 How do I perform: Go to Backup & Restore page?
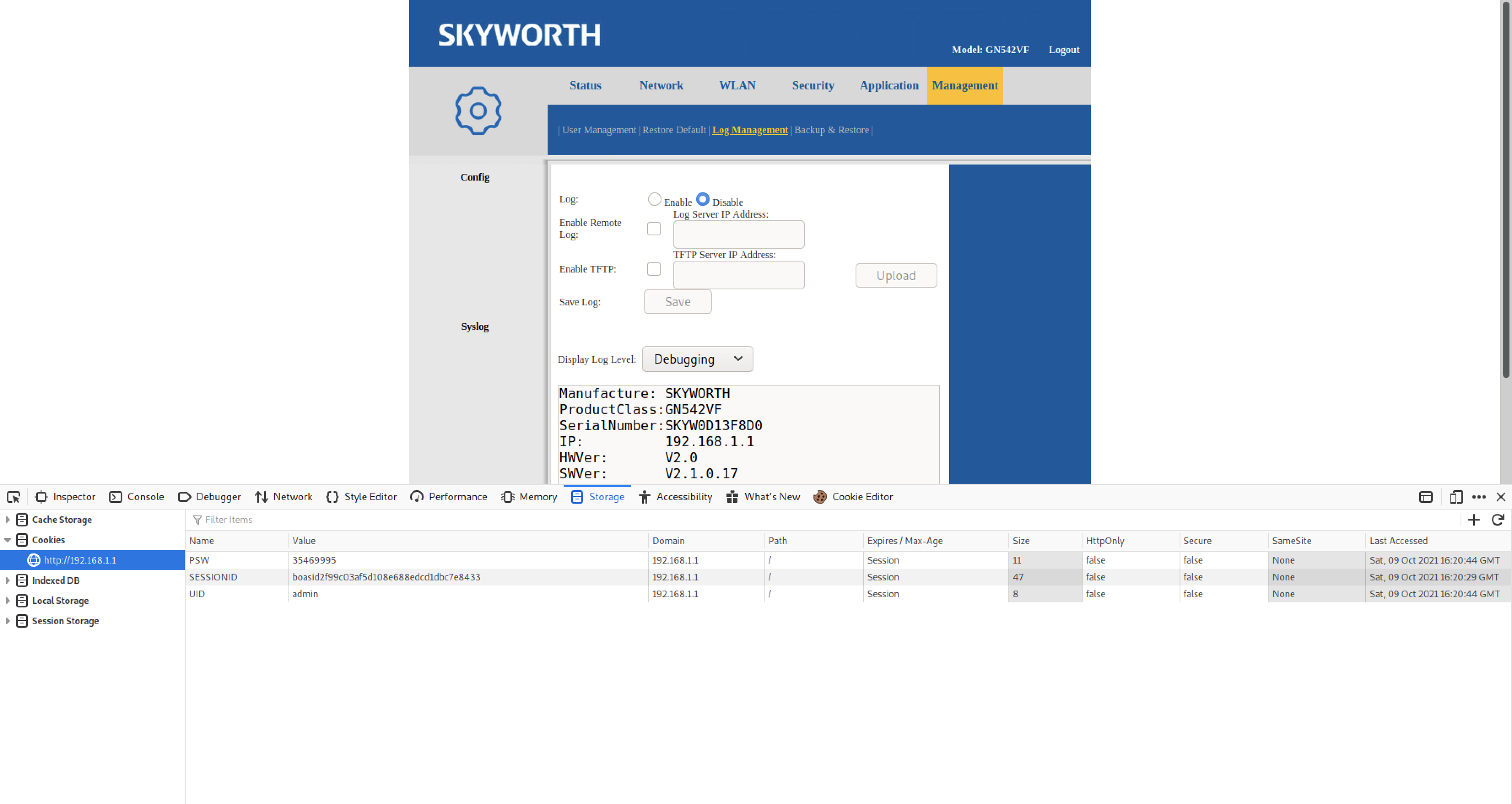tap(832, 130)
